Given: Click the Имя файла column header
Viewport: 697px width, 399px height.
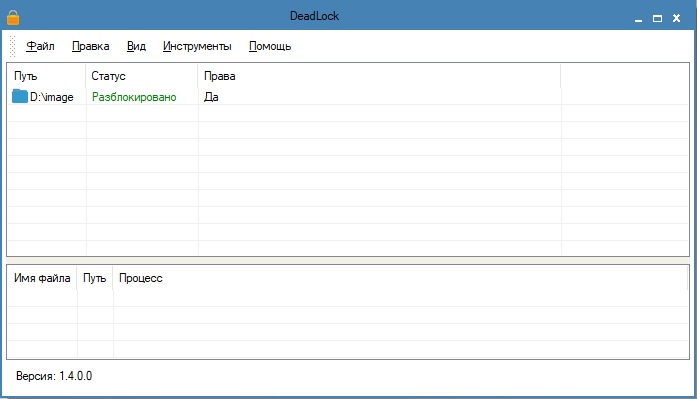Looking at the screenshot, I should [42, 278].
